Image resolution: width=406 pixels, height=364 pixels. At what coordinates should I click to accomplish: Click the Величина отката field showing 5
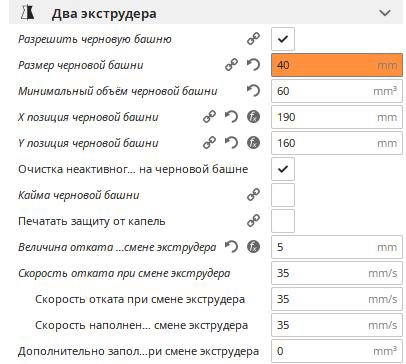coord(337,247)
